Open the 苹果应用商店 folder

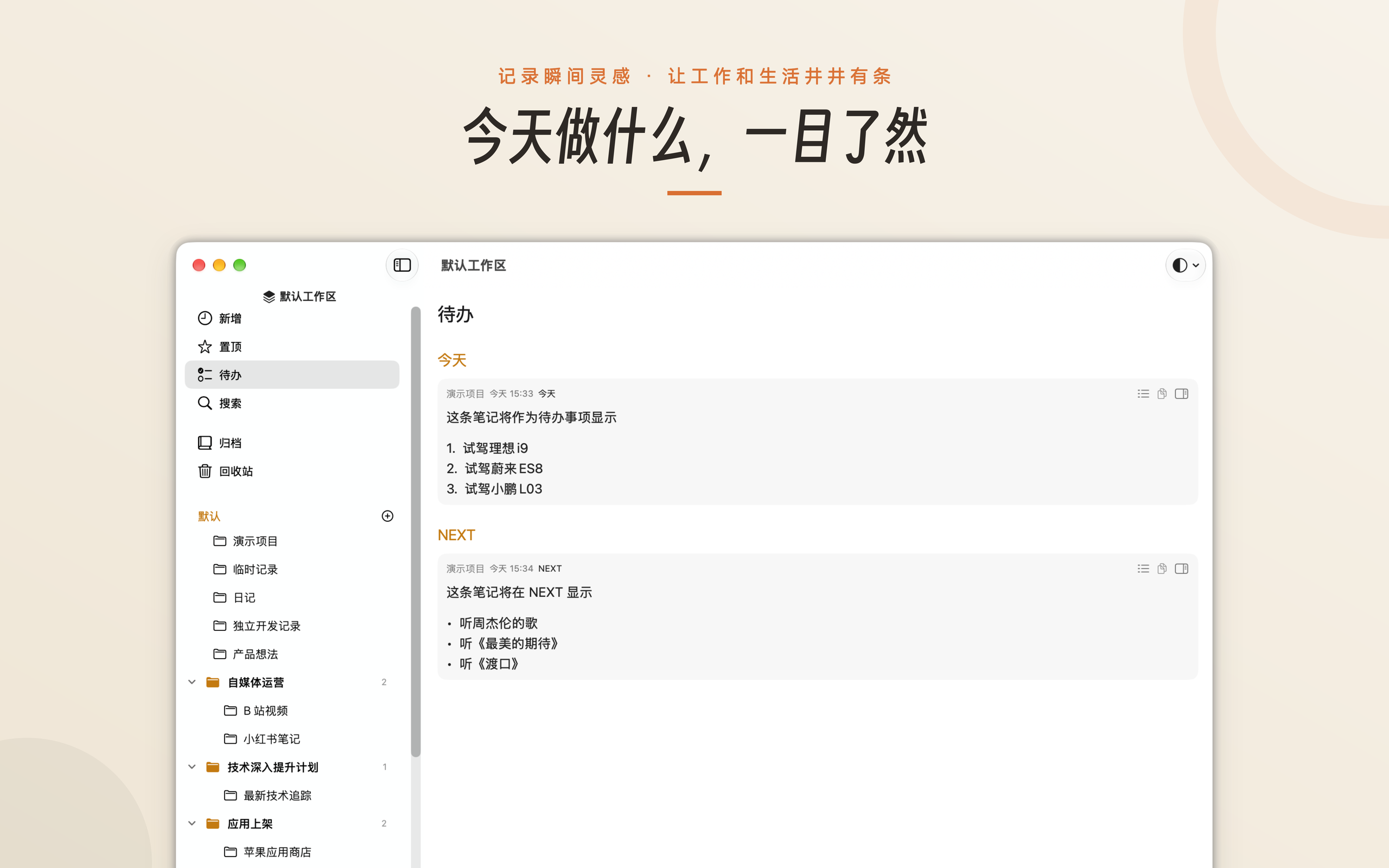point(291,852)
